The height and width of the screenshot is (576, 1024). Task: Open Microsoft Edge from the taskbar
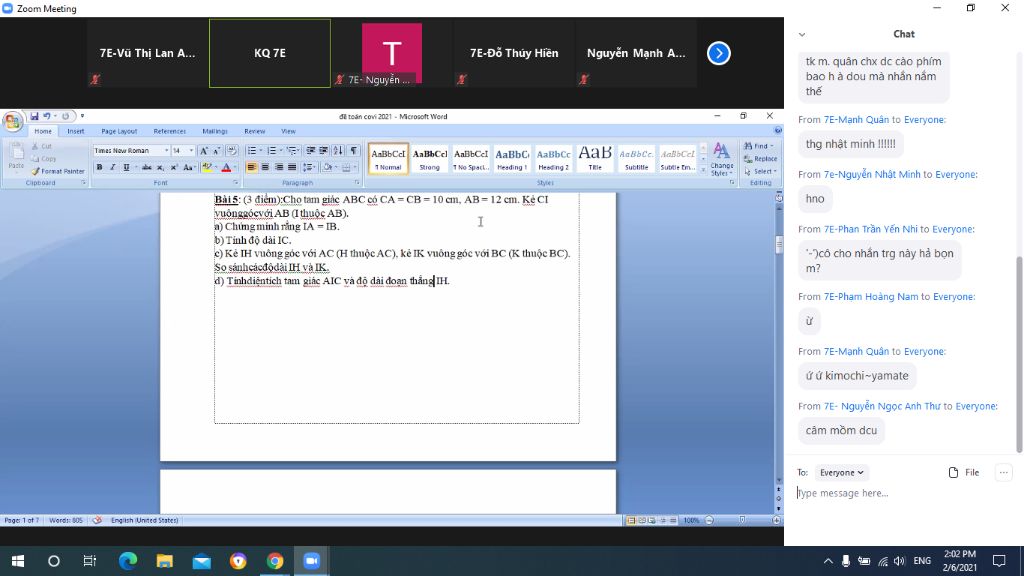128,561
